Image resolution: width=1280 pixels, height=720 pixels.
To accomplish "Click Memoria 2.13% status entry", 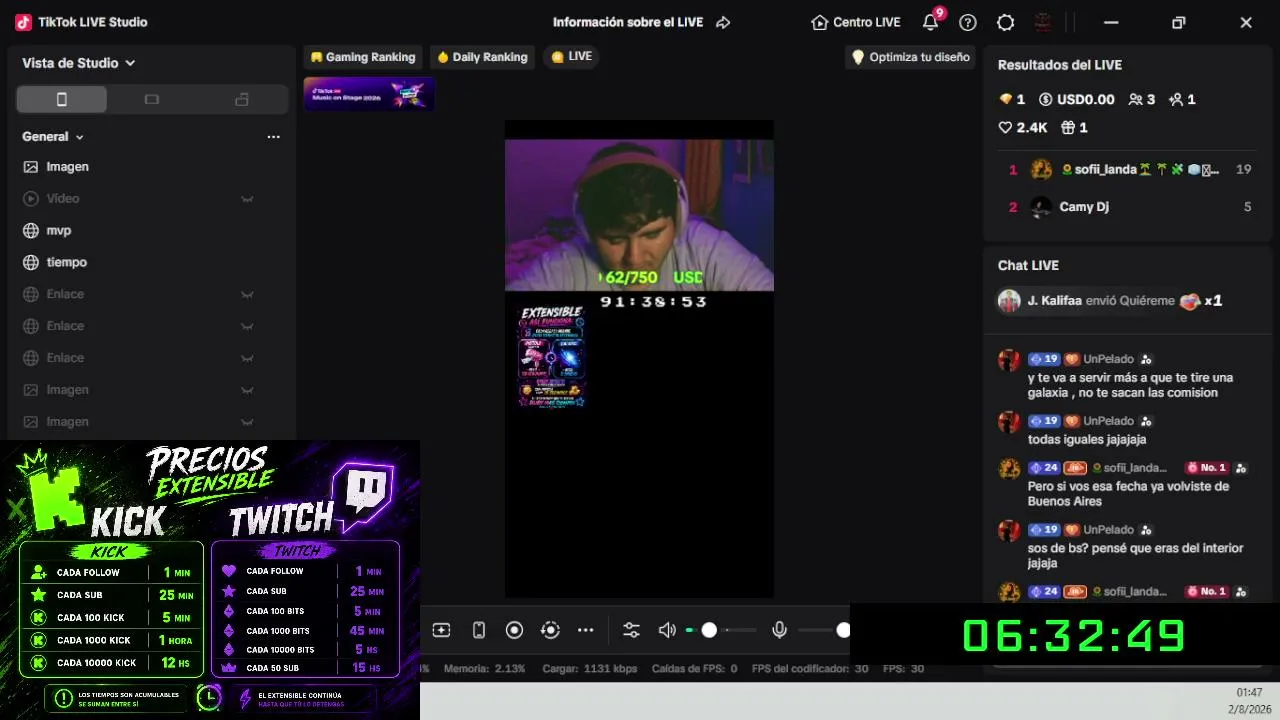I will click(485, 669).
